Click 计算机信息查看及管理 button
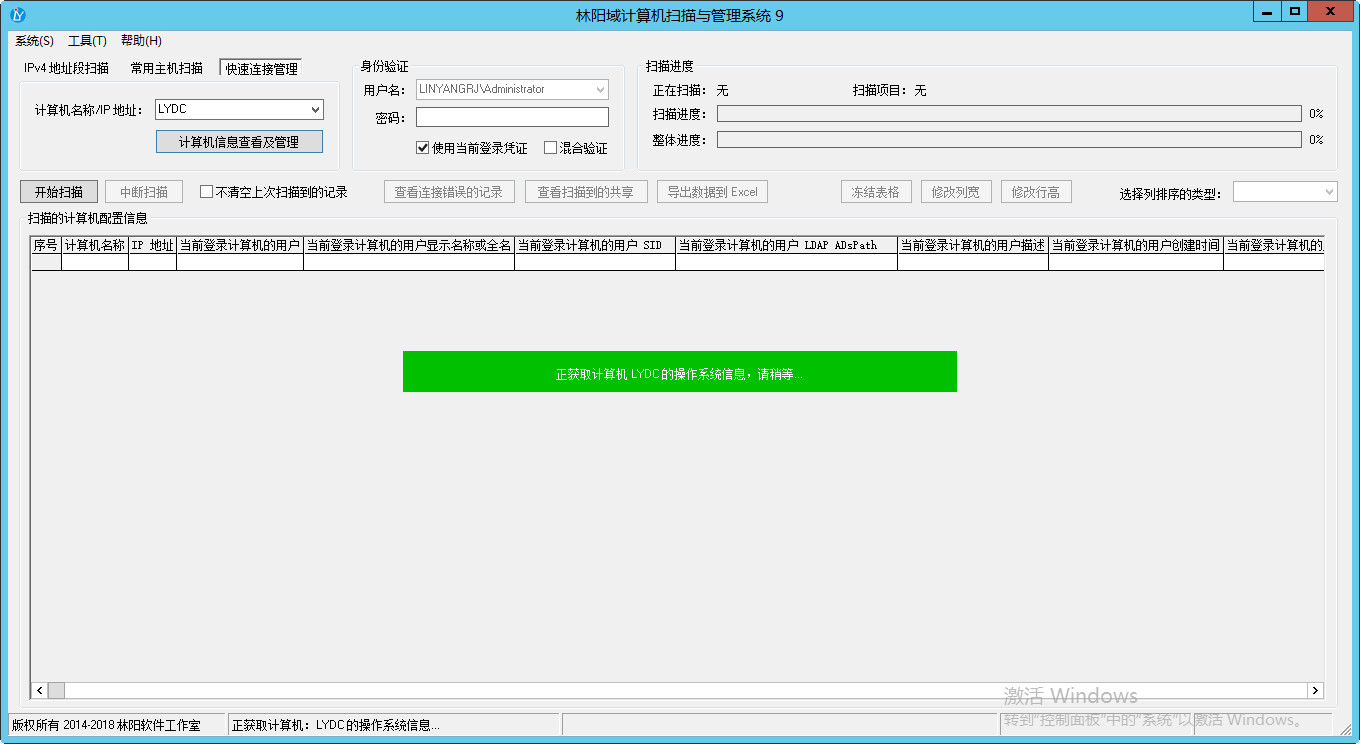 (x=239, y=142)
